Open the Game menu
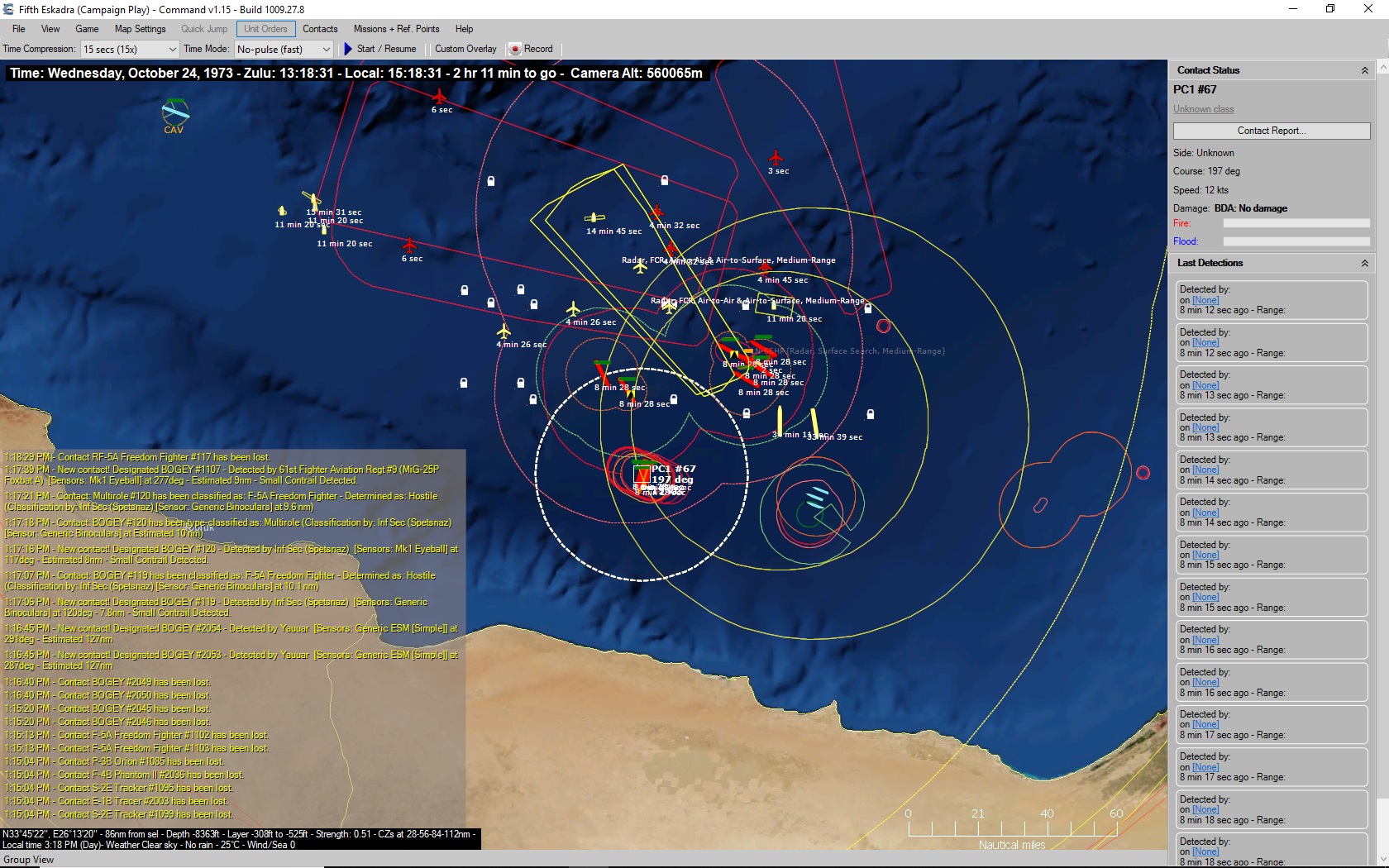 87,29
